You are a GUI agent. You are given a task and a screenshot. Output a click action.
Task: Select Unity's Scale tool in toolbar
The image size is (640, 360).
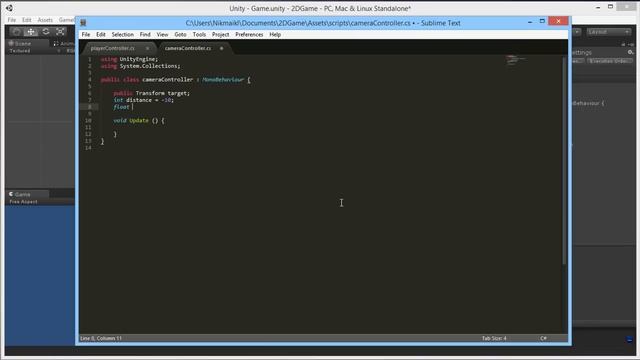[x=60, y=31]
